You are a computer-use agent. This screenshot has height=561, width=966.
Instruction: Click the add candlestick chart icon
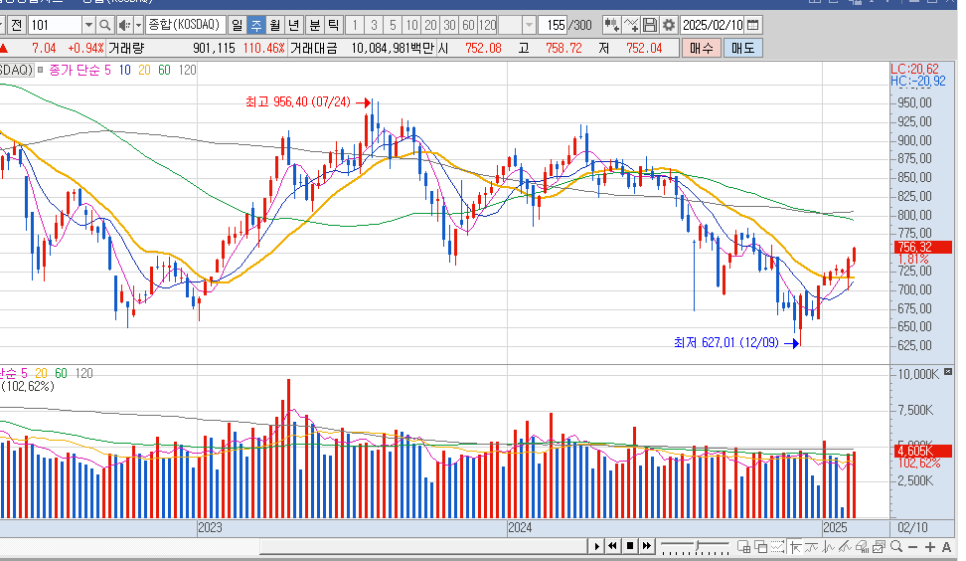pyautogui.click(x=611, y=24)
